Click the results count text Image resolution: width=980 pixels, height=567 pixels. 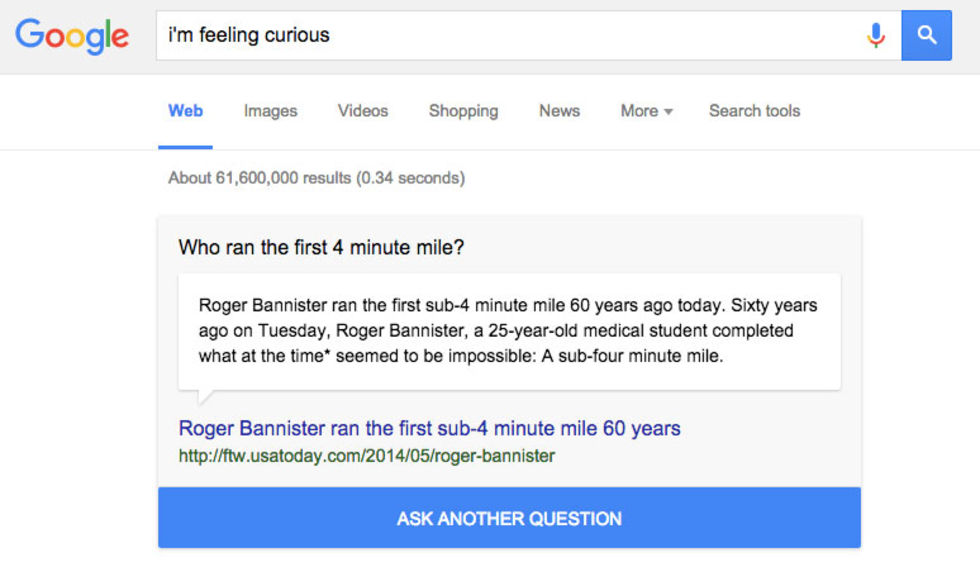[316, 178]
